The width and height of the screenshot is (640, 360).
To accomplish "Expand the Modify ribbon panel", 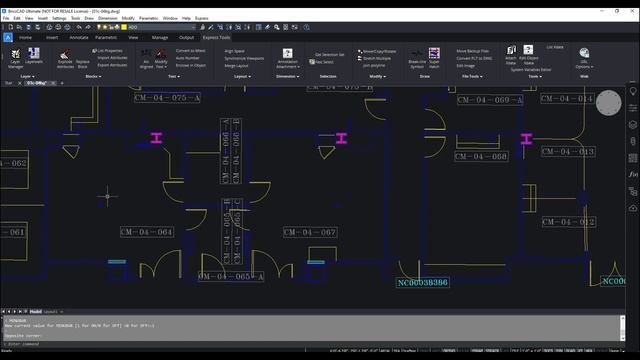I will tap(378, 76).
